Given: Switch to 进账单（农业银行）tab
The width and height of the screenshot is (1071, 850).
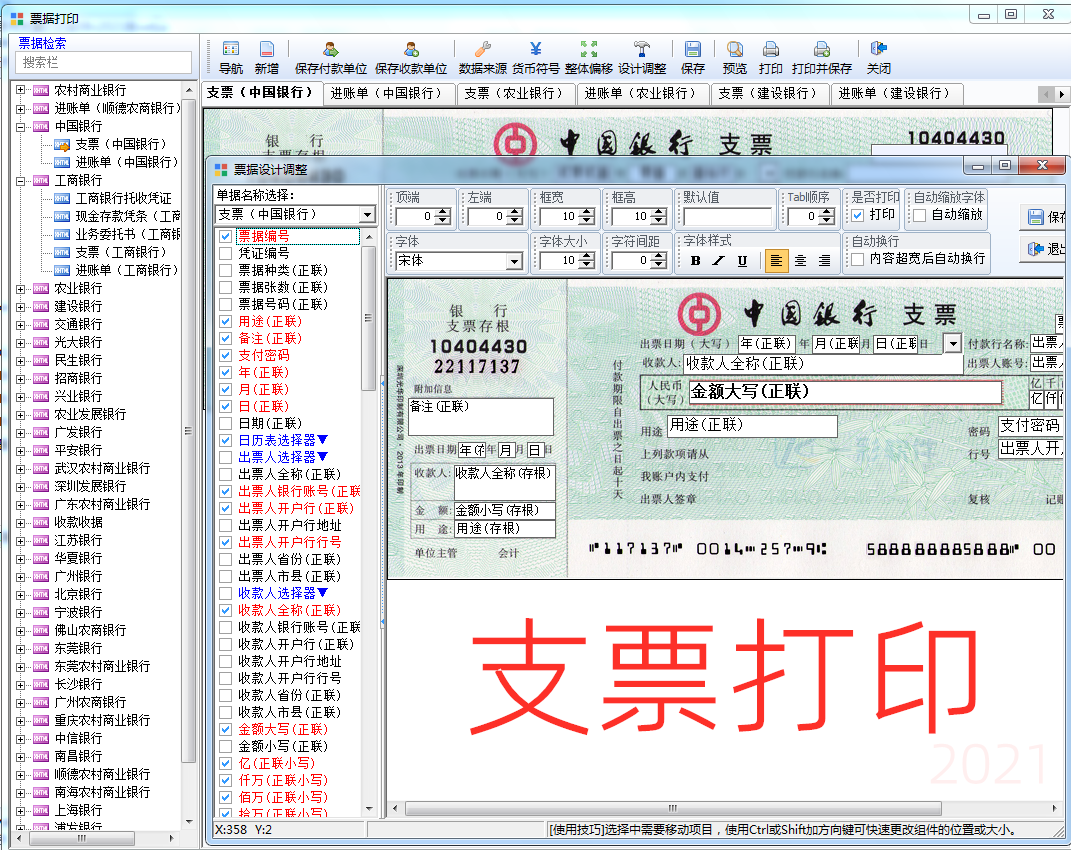Looking at the screenshot, I should tap(641, 94).
